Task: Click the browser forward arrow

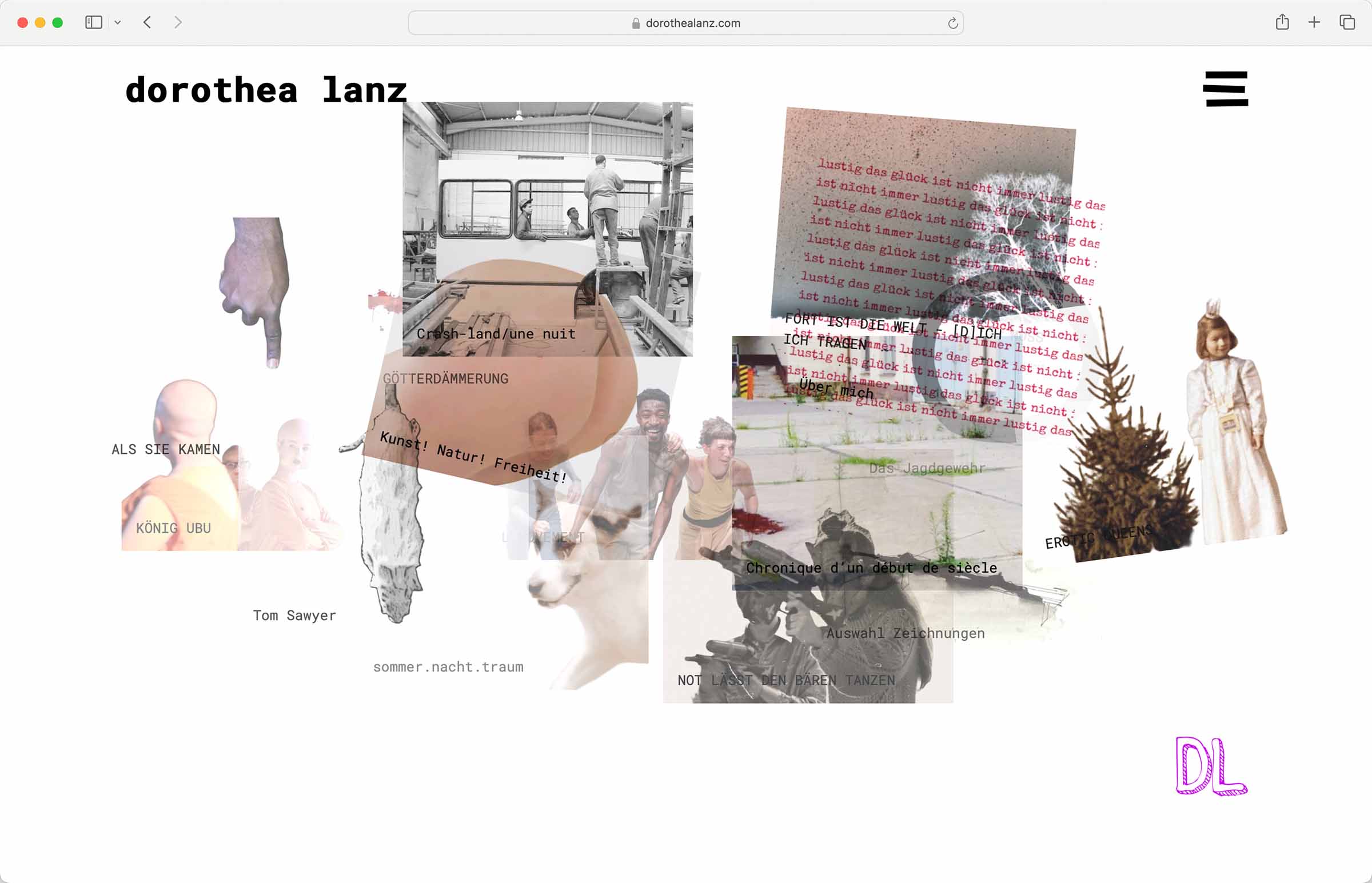Action: [177, 22]
